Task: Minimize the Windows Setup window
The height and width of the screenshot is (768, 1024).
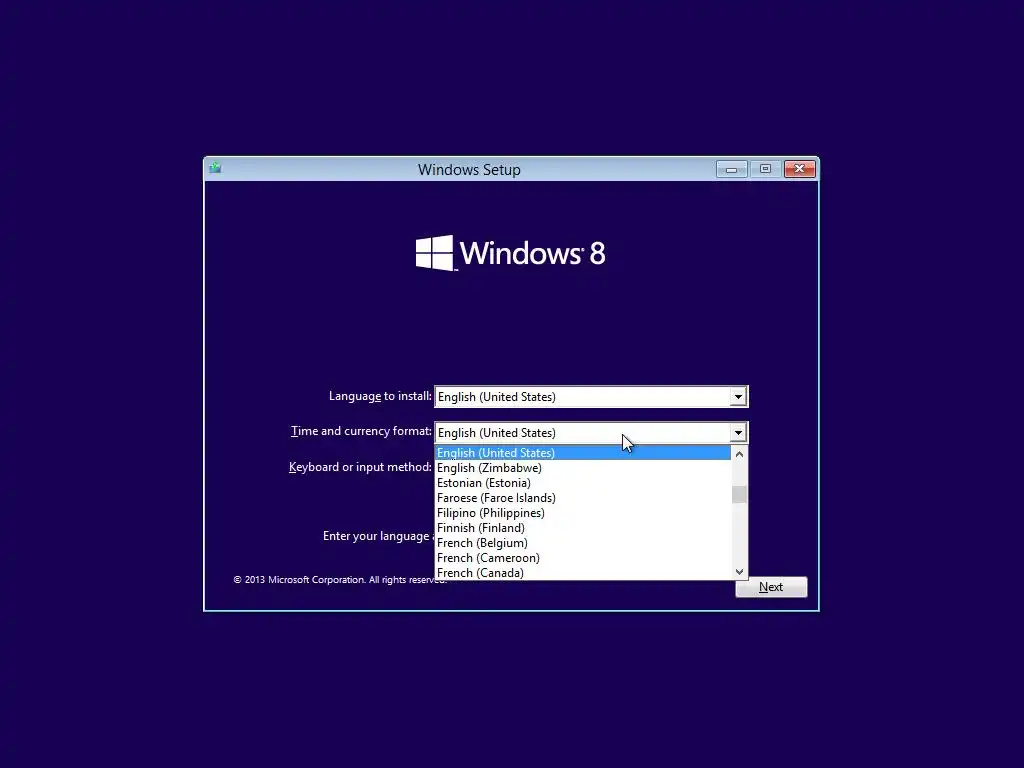Action: point(731,170)
